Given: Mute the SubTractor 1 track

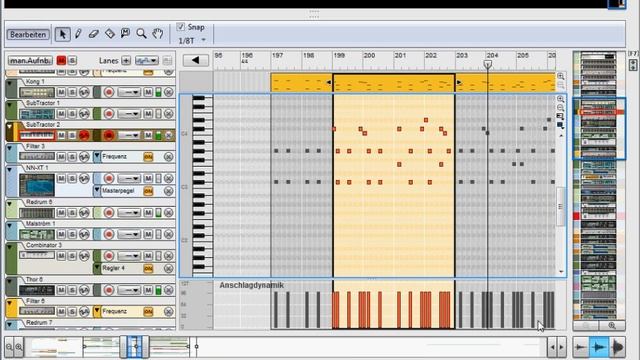Looking at the screenshot, I should (61, 114).
